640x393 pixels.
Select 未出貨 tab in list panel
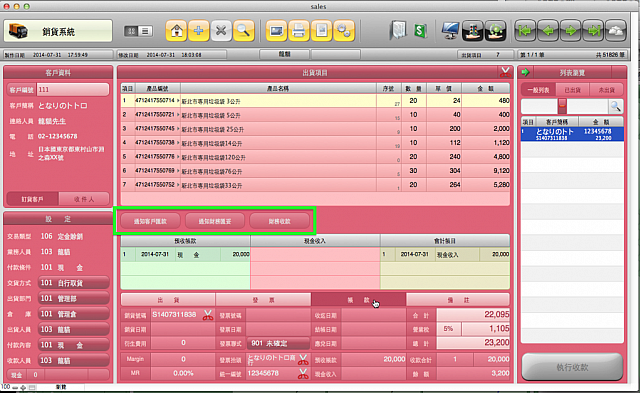point(607,90)
